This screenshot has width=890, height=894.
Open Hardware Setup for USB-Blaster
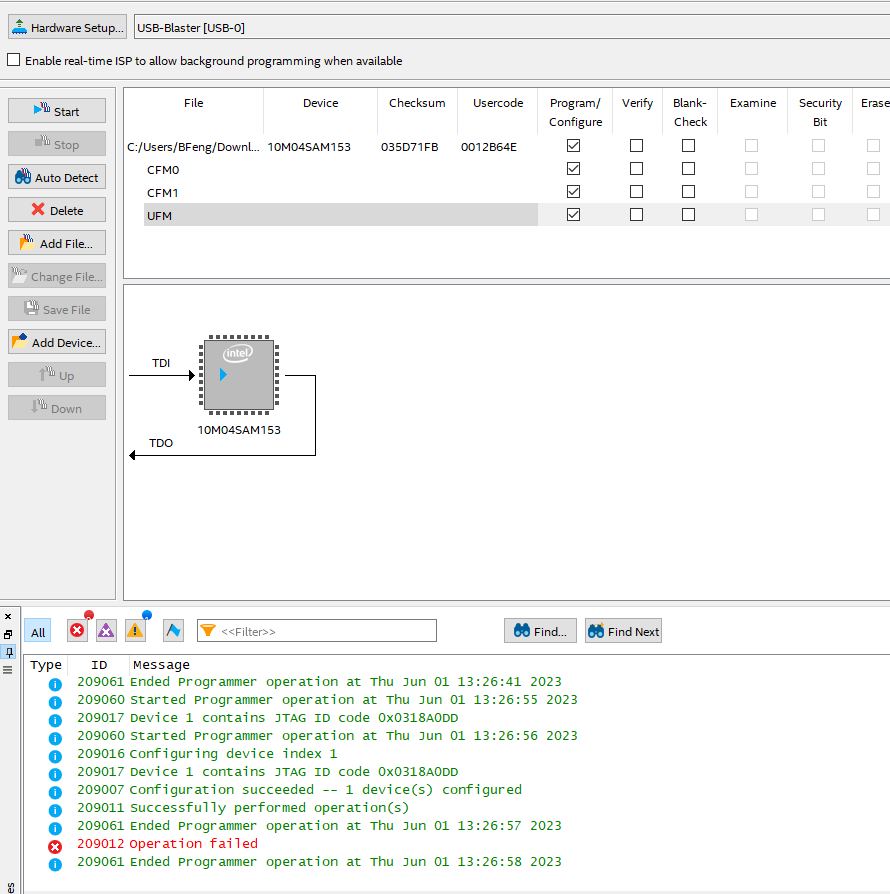coord(68,28)
